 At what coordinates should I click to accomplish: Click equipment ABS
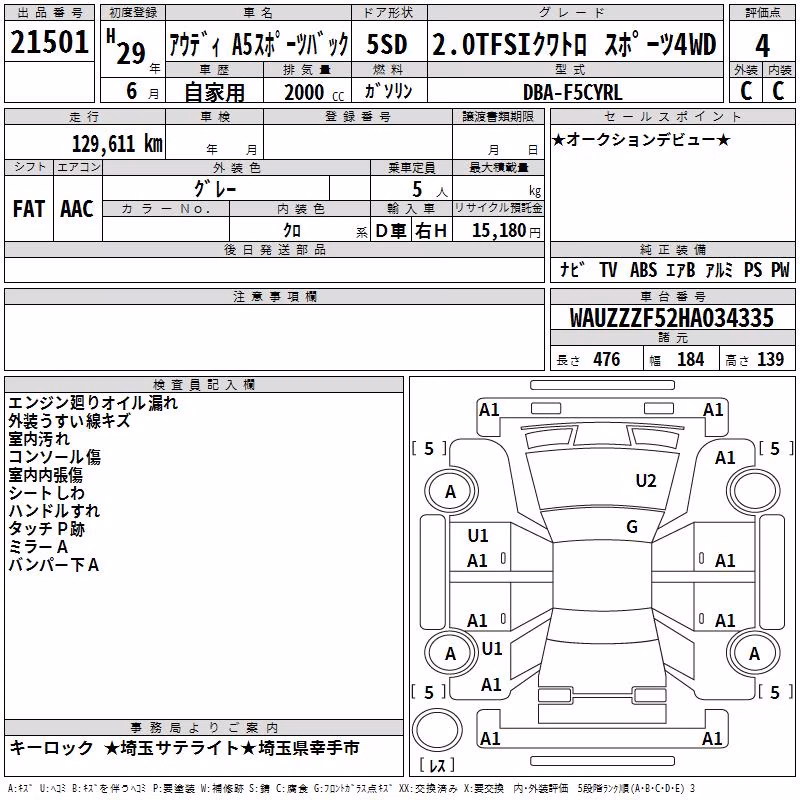(x=643, y=269)
